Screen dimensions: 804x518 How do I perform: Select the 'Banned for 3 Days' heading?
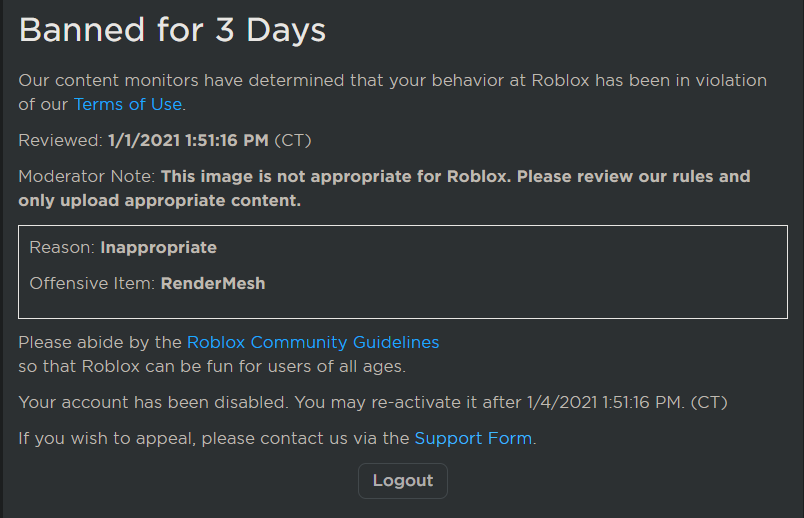coord(172,30)
